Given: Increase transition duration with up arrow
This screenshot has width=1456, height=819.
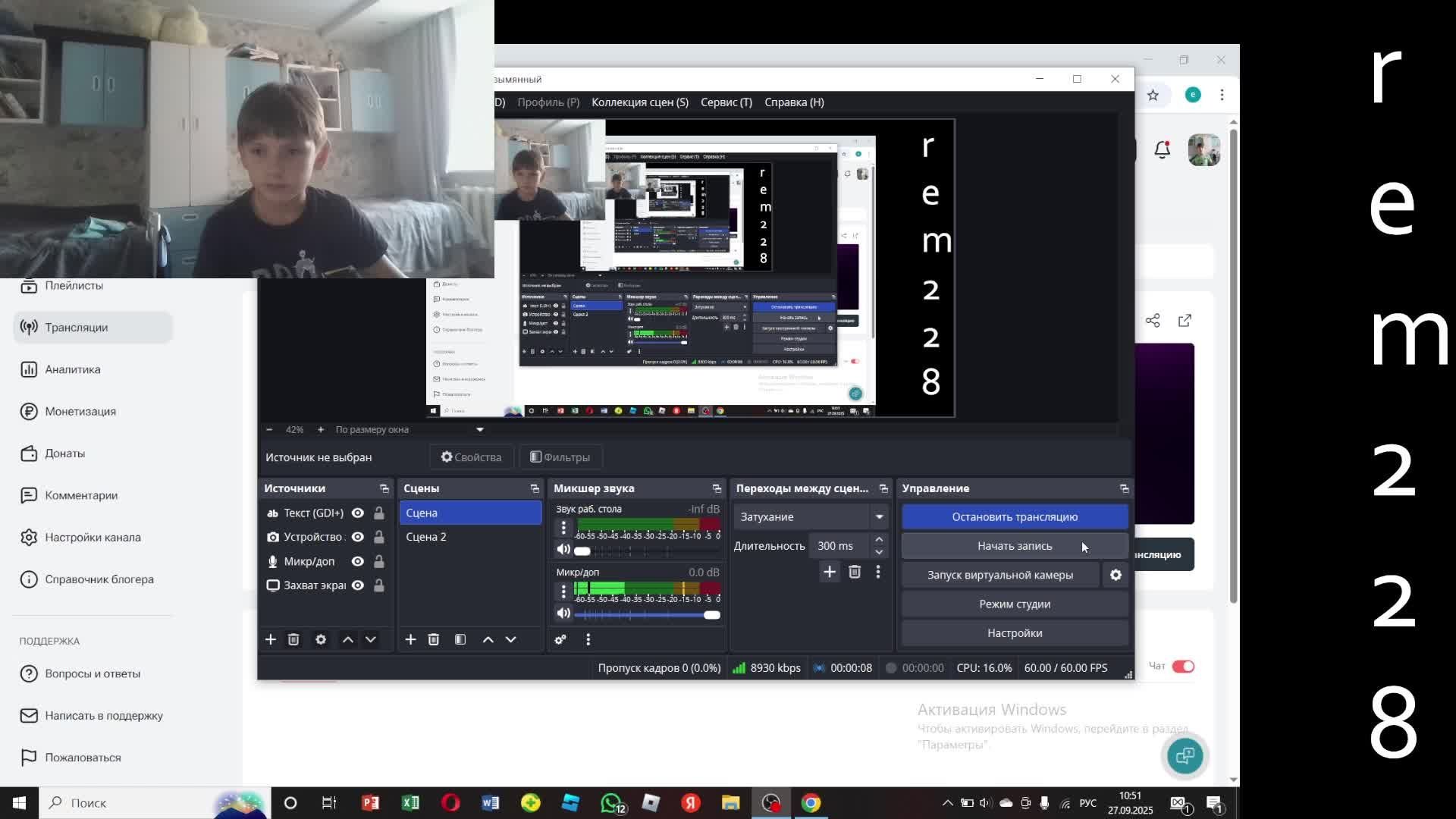Looking at the screenshot, I should [x=879, y=540].
